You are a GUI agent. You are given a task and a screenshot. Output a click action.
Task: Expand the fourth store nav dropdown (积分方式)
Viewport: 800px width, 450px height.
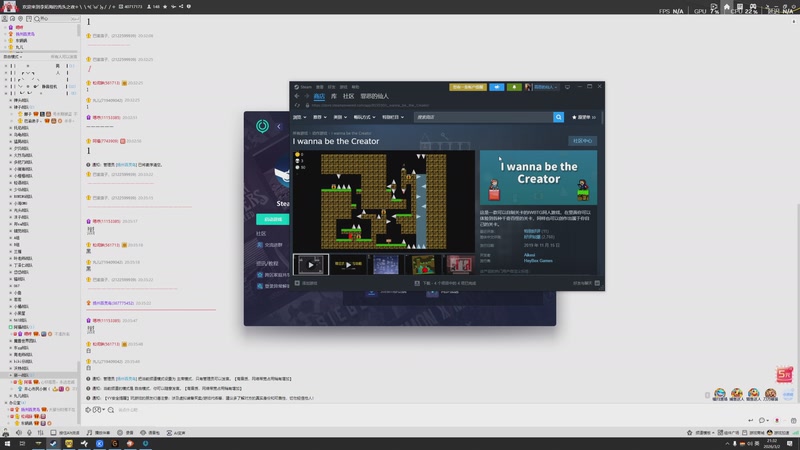tap(364, 117)
